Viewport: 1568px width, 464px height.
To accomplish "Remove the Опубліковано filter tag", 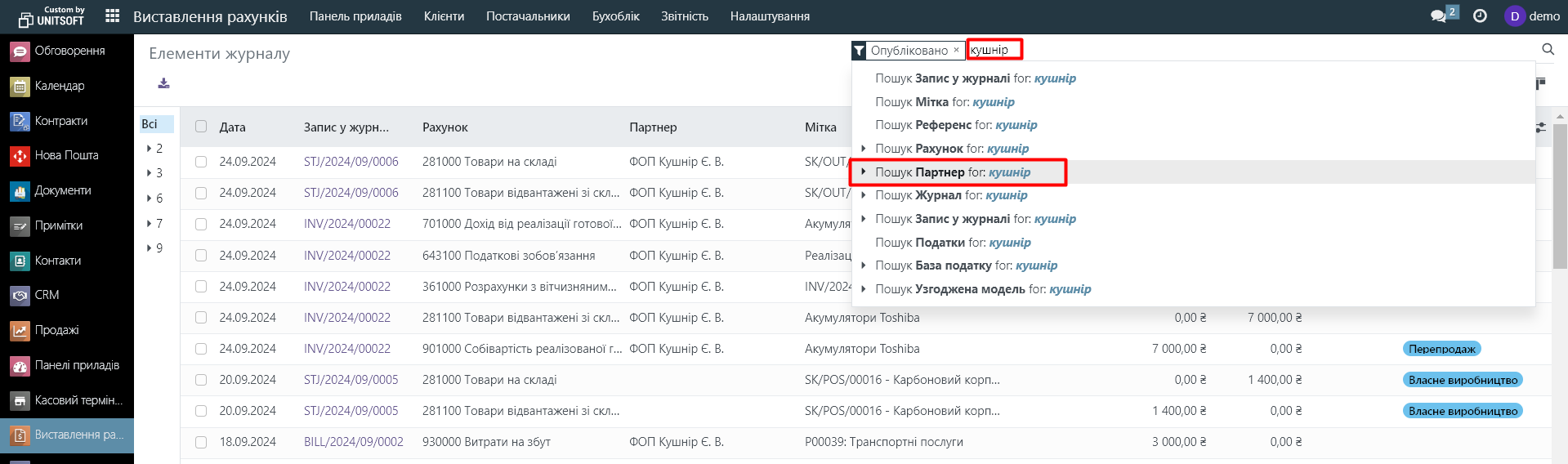I will click(x=956, y=51).
